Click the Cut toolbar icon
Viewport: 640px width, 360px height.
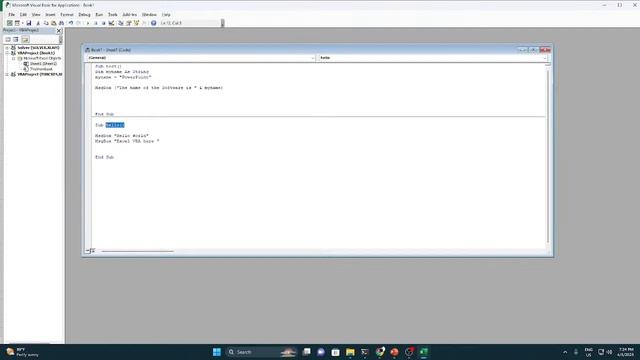(38, 23)
